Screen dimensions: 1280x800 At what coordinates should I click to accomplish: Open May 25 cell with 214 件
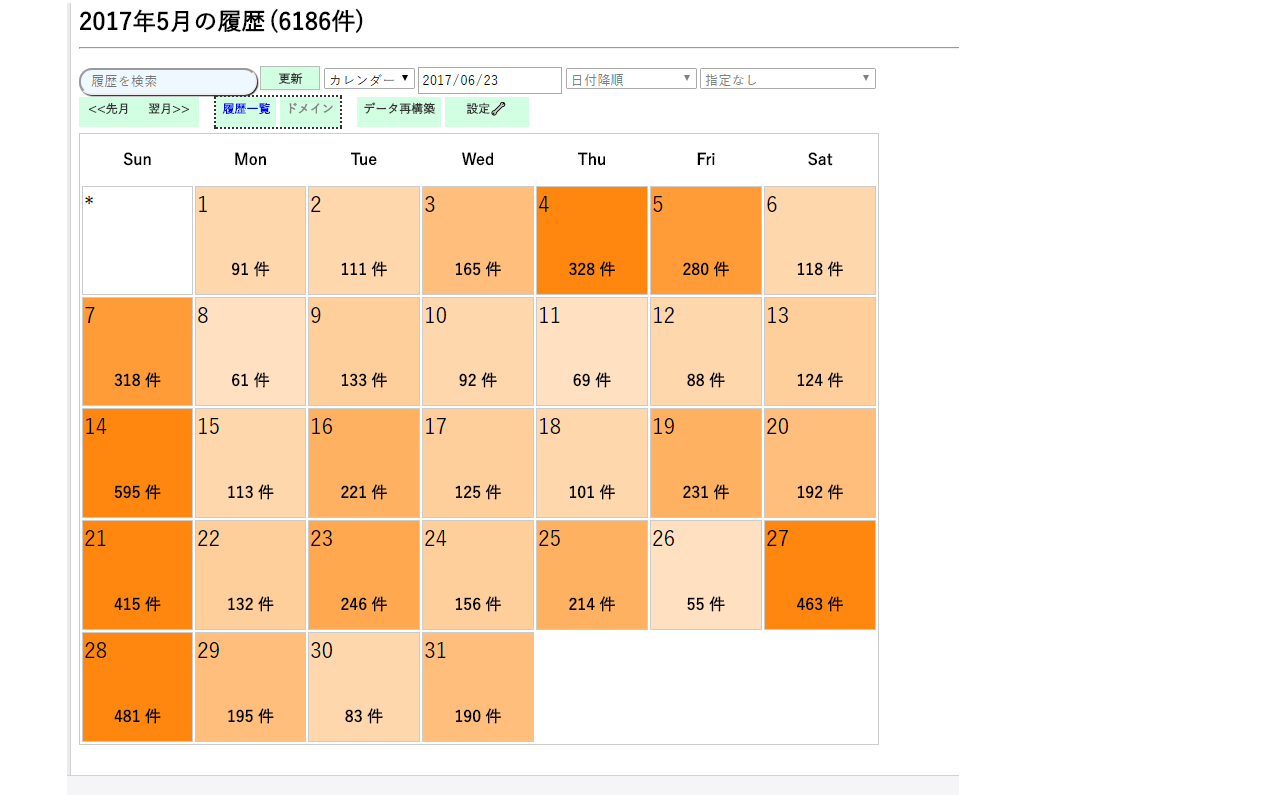592,575
